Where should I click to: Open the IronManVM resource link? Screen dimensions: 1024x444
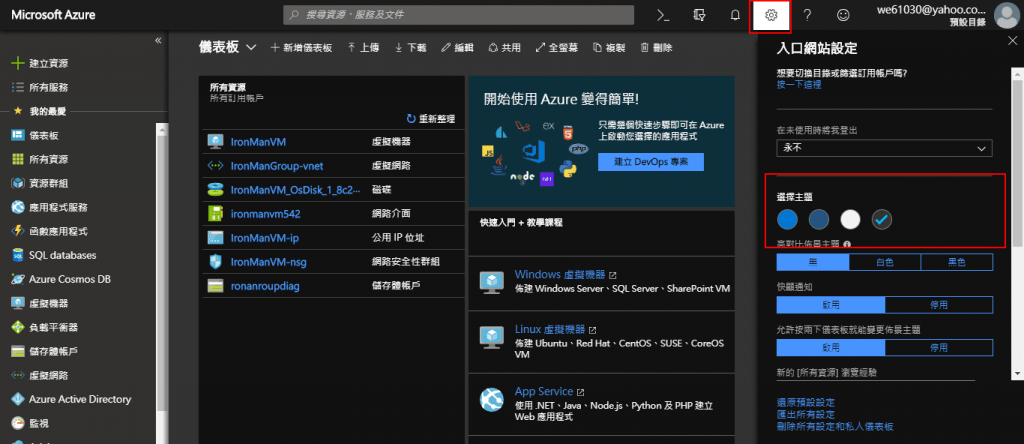pos(258,142)
